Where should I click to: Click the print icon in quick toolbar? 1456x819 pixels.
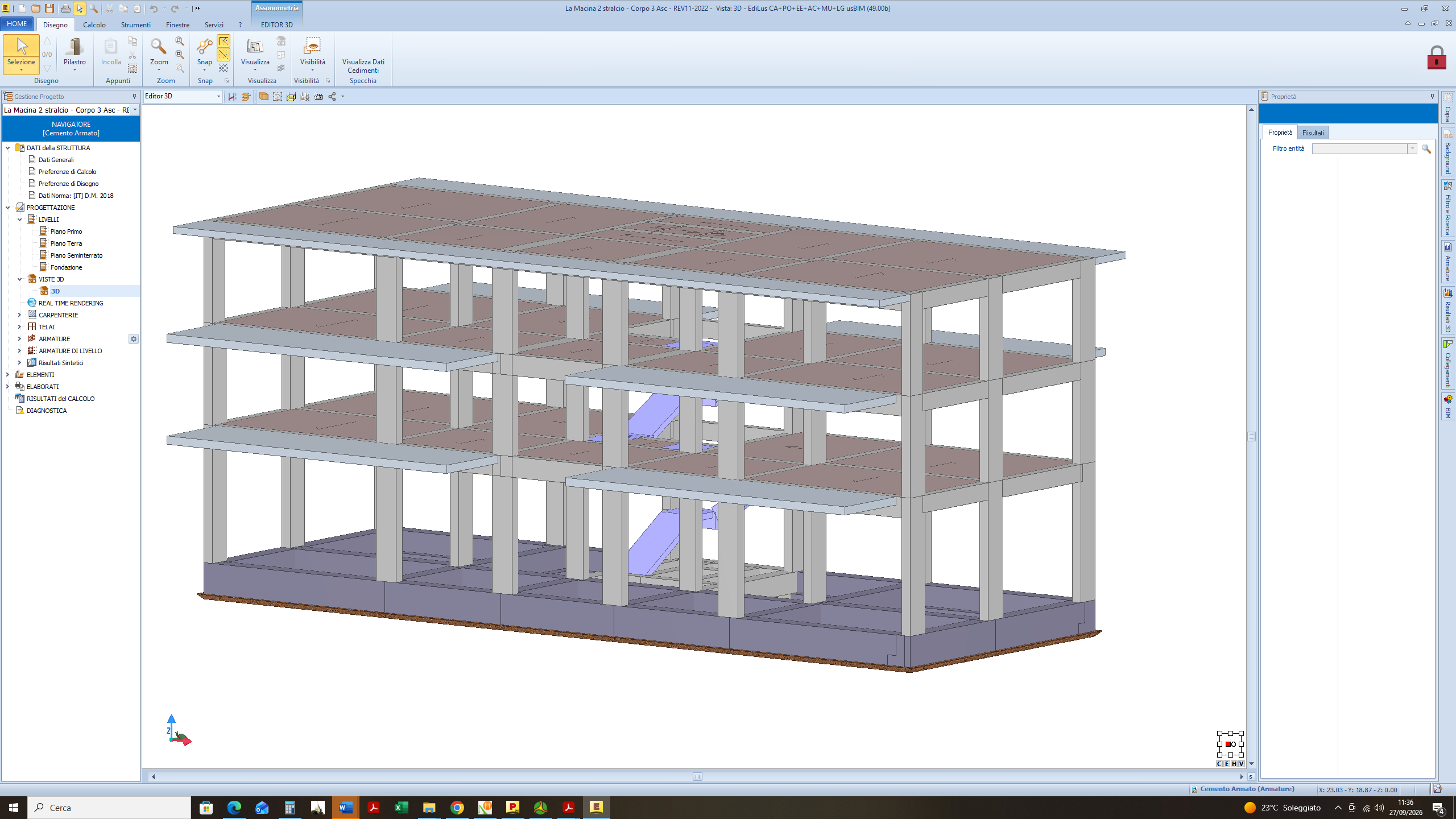pyautogui.click(x=65, y=9)
